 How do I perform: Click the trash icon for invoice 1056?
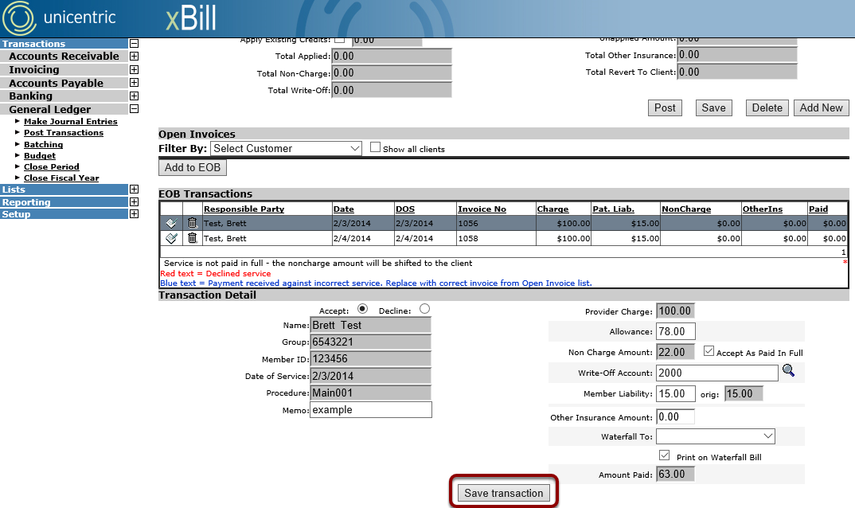(192, 222)
